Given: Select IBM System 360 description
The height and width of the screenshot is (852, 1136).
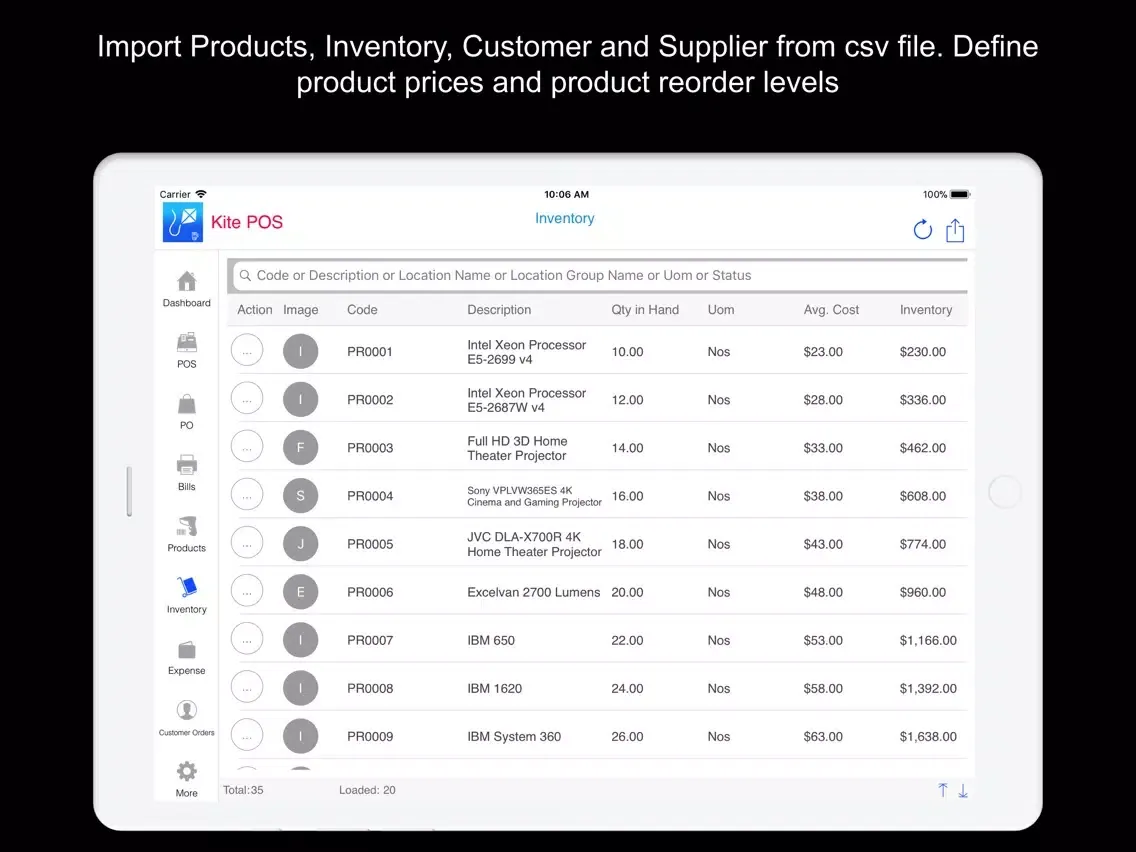Looking at the screenshot, I should 514,737.
